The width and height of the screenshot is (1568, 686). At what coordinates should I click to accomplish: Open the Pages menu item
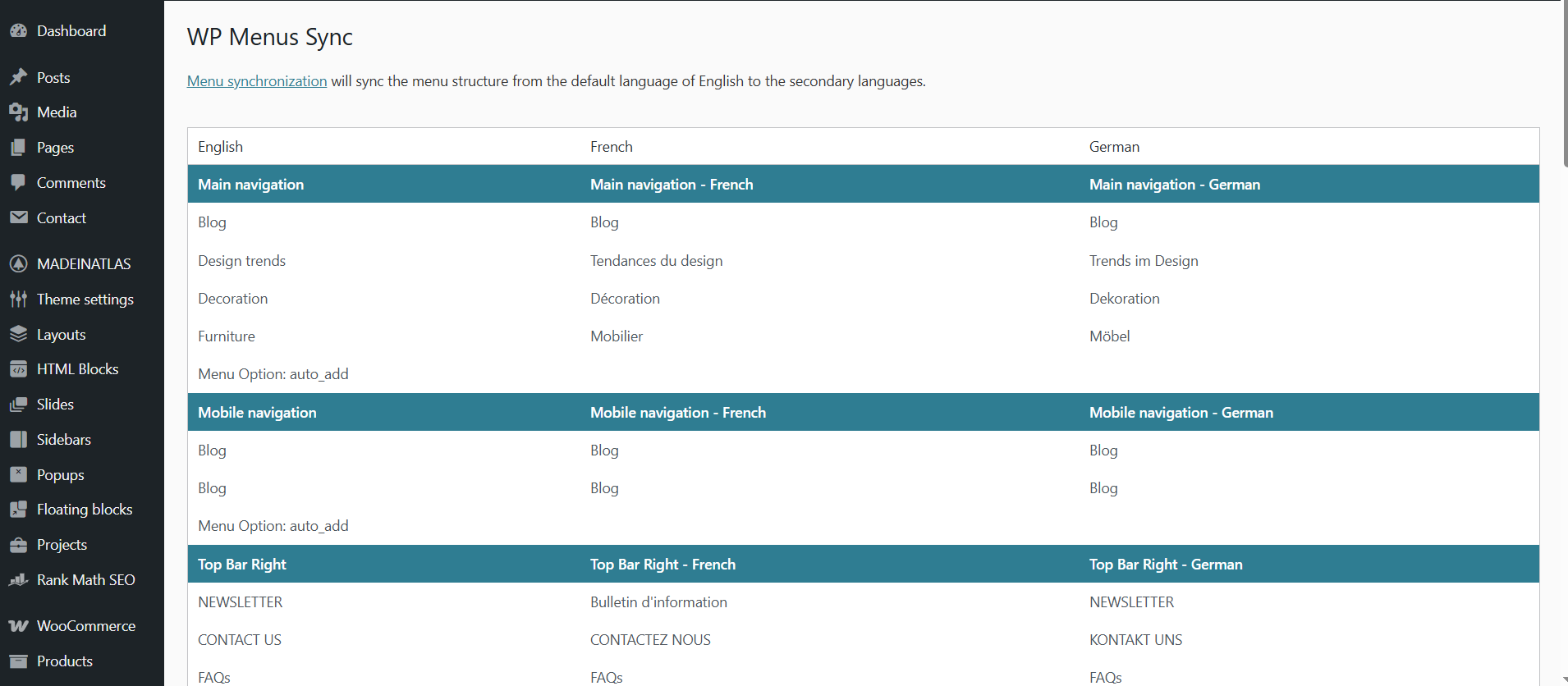(x=55, y=148)
